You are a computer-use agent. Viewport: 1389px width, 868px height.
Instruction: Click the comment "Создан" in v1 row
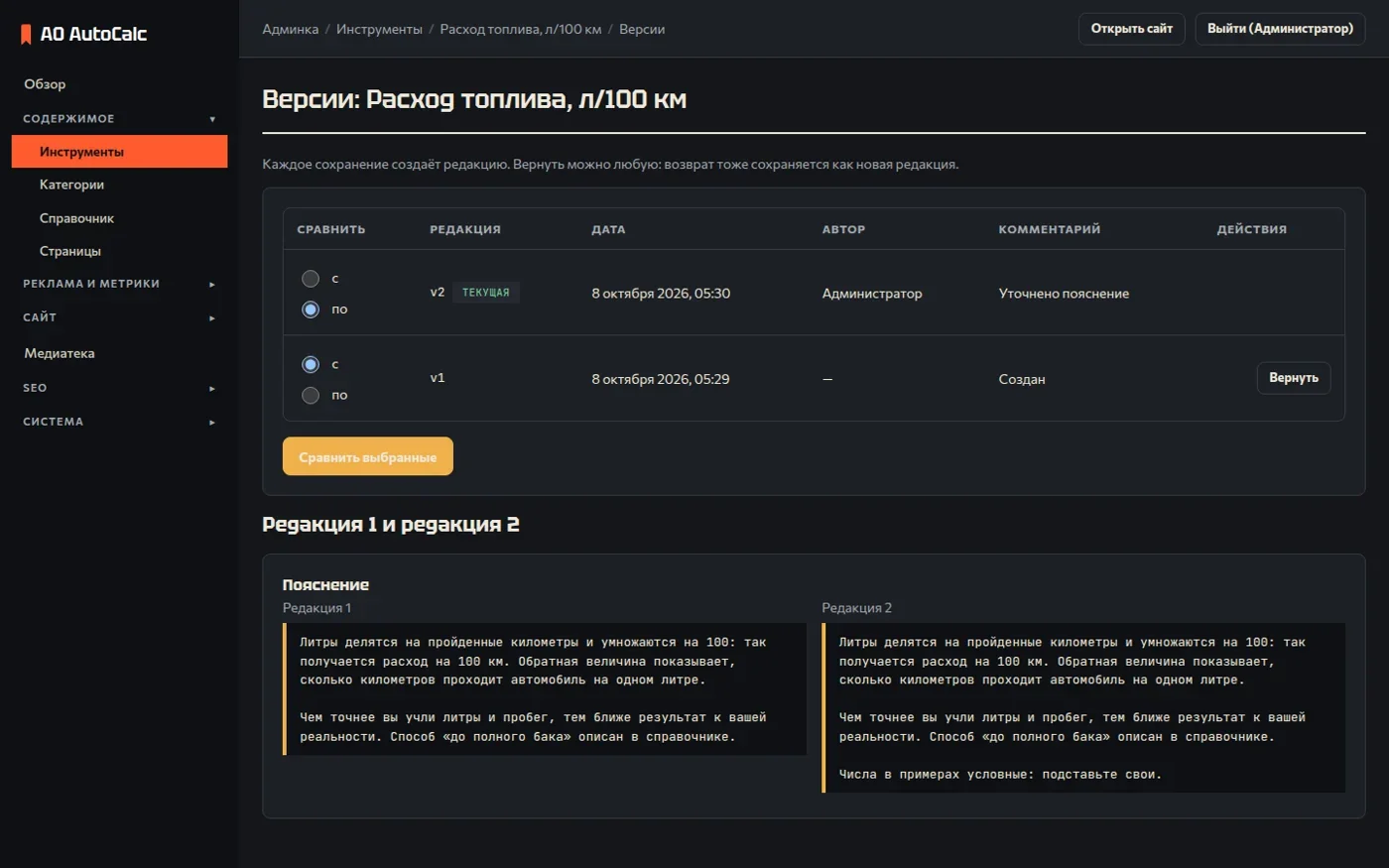1022,379
